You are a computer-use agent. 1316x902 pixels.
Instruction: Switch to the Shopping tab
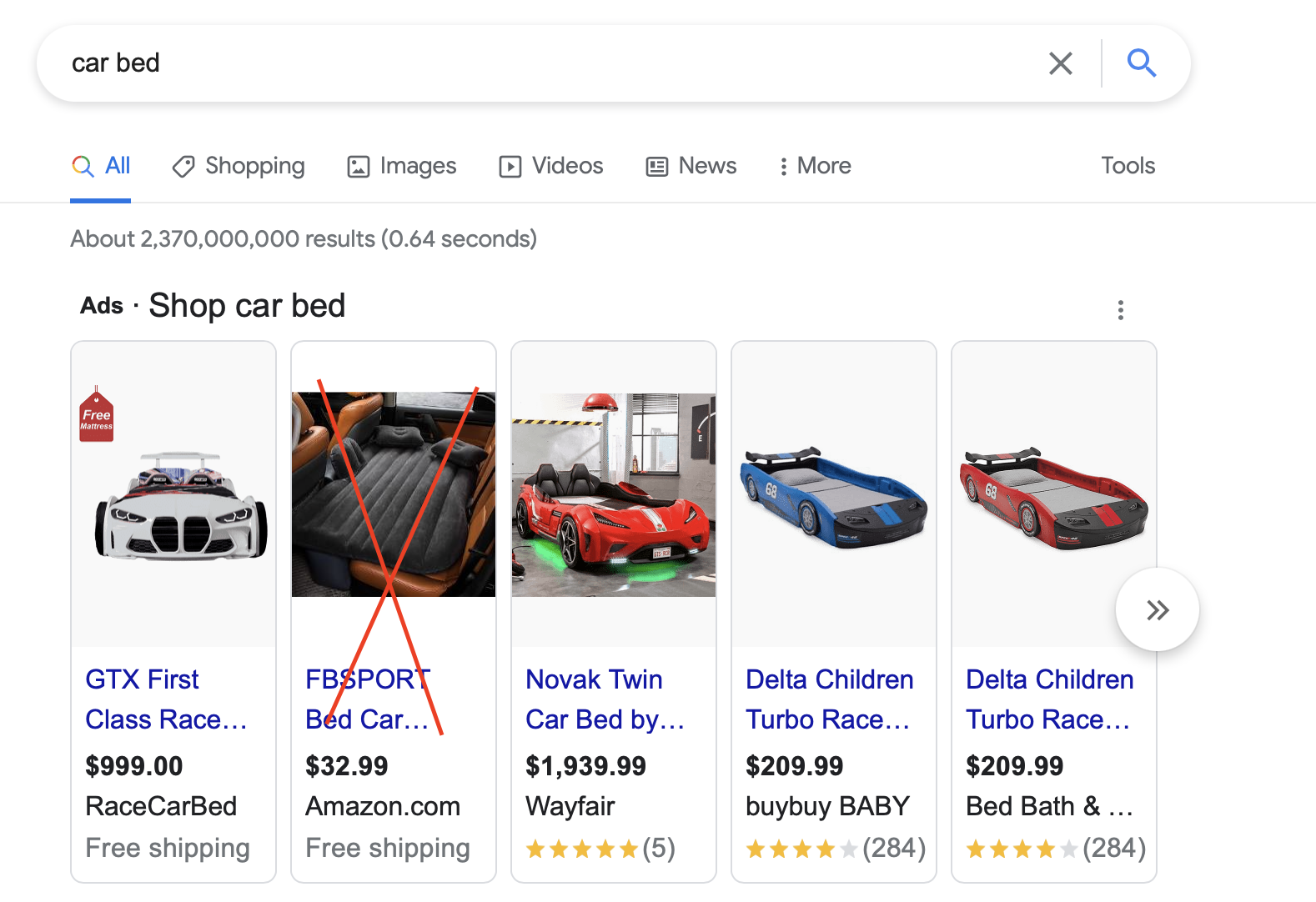click(239, 166)
